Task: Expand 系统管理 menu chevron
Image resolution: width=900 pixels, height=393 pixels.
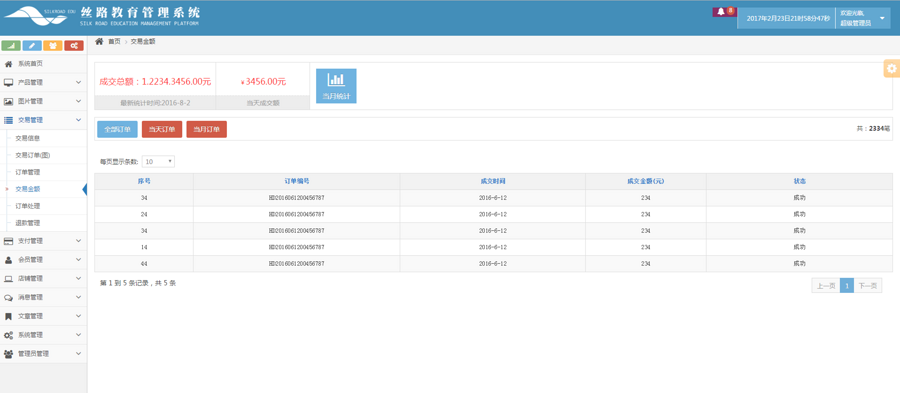Action: pyautogui.click(x=79, y=335)
